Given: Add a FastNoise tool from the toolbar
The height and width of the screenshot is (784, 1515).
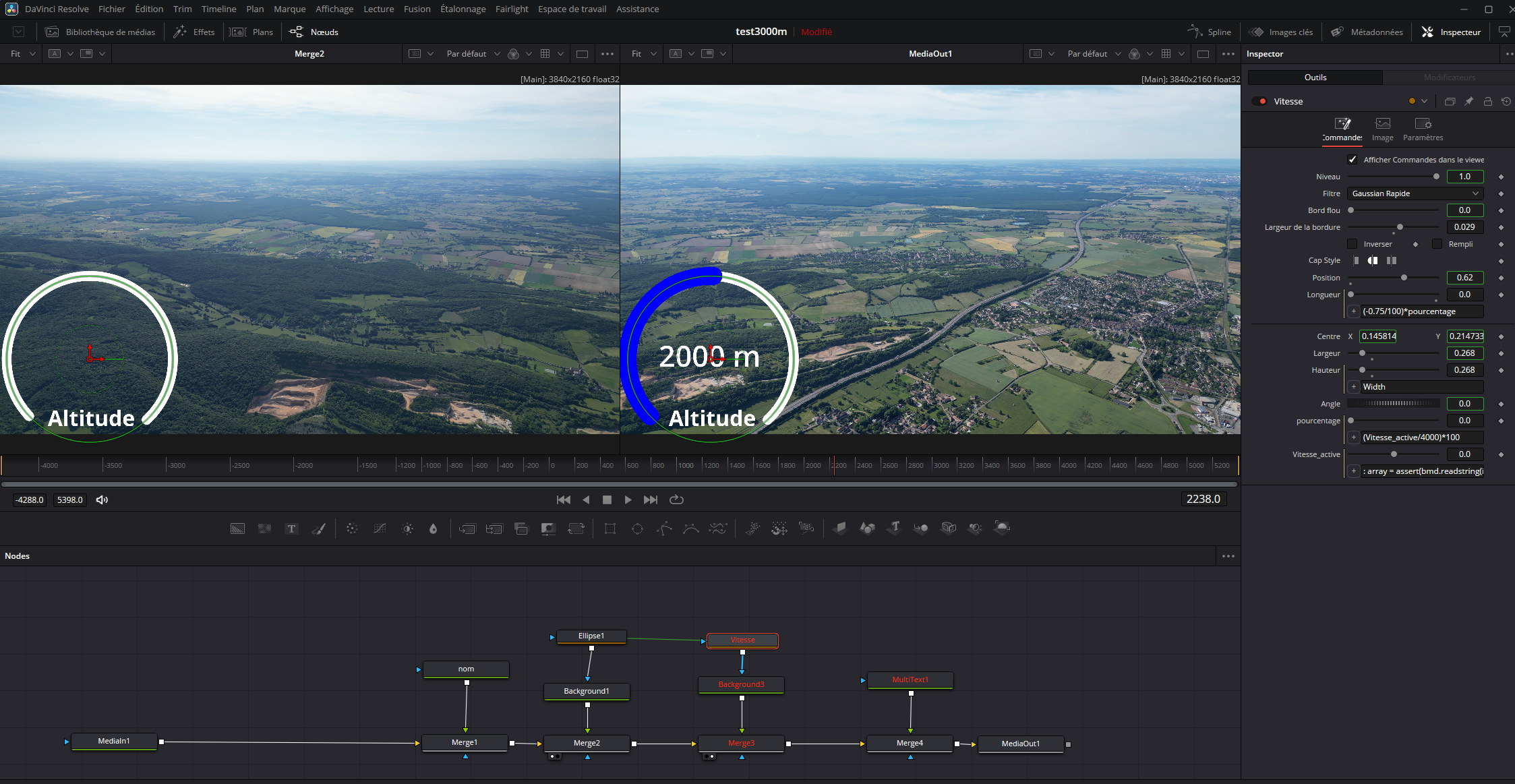Looking at the screenshot, I should [x=264, y=529].
